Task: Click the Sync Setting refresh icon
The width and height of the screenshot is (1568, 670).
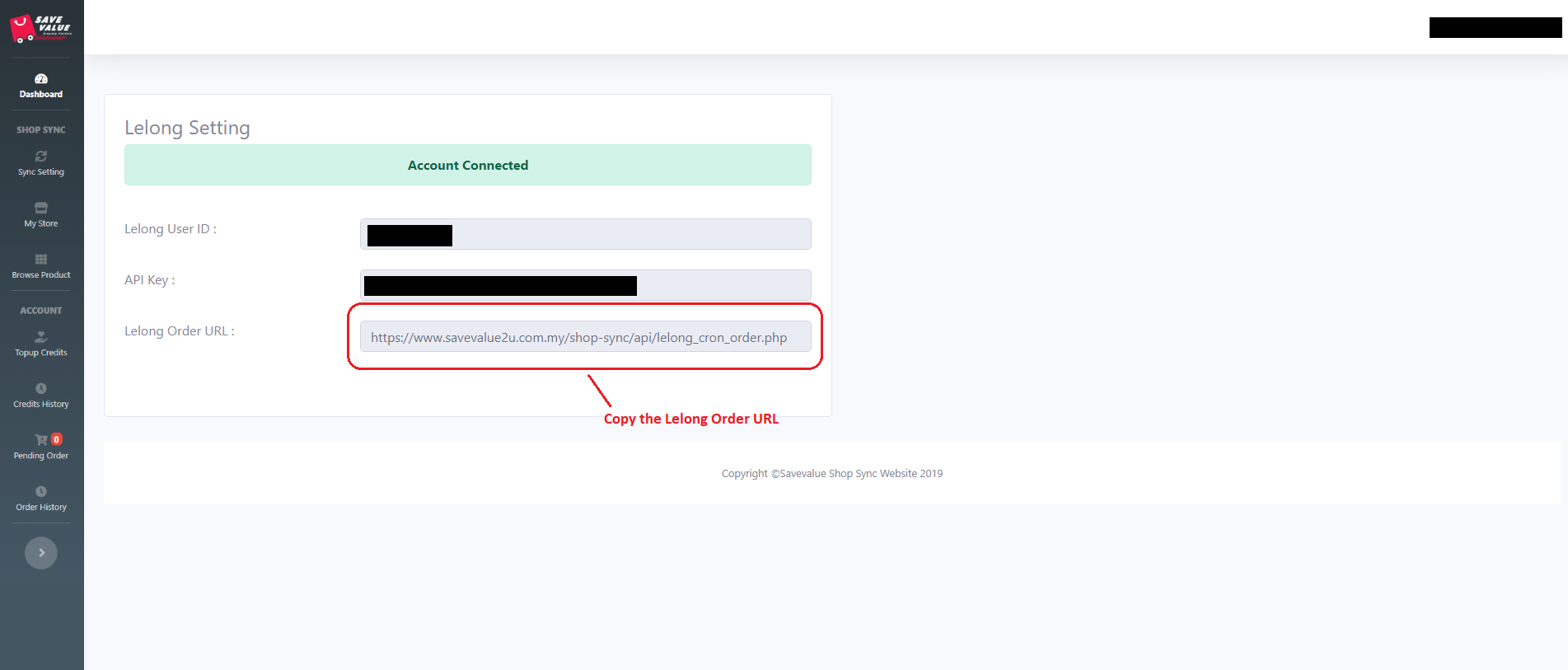Action: coord(41,157)
